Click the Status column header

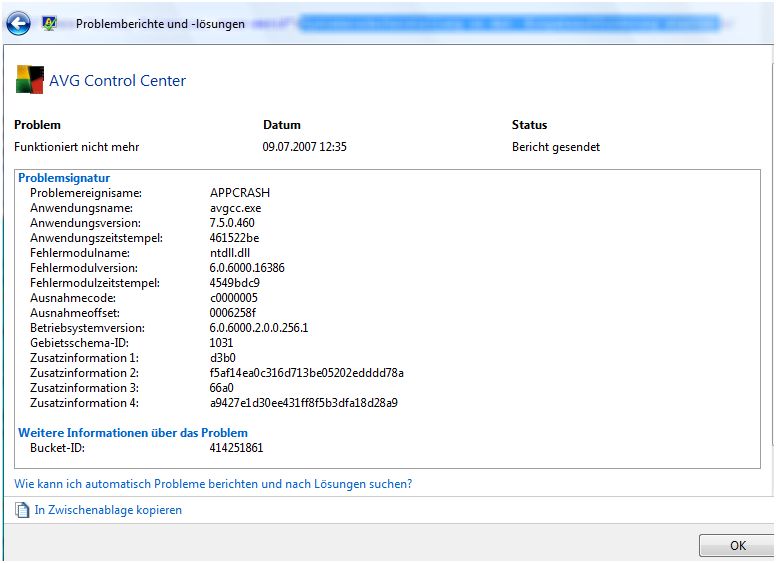pyautogui.click(x=529, y=125)
